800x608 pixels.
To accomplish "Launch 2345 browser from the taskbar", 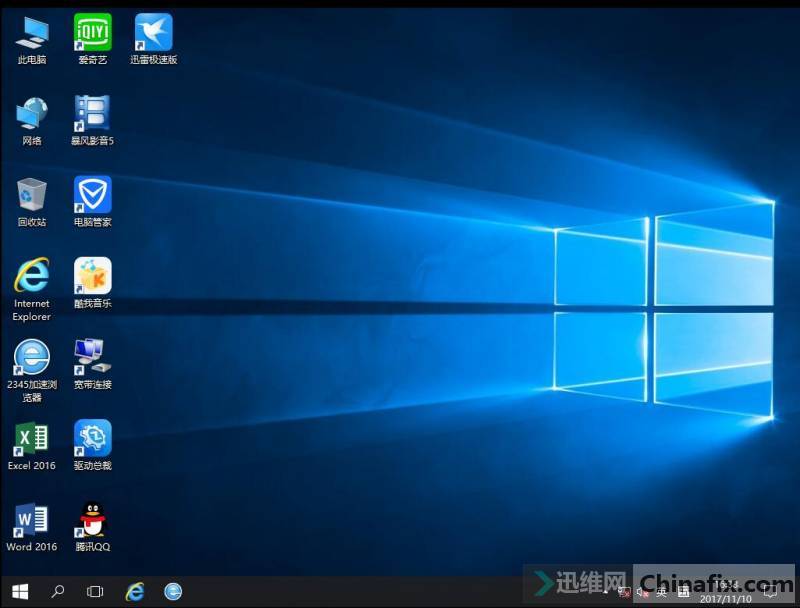I will coord(173,592).
